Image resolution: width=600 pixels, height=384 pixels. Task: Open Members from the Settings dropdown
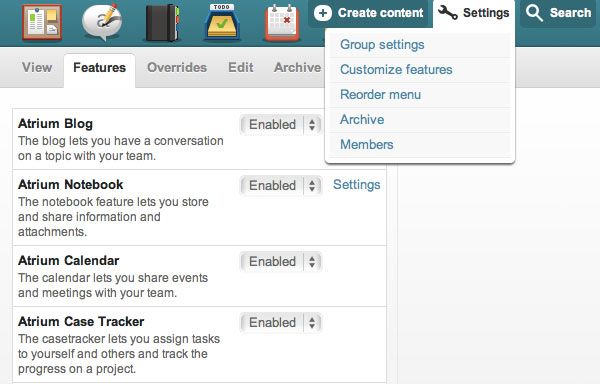coord(367,145)
